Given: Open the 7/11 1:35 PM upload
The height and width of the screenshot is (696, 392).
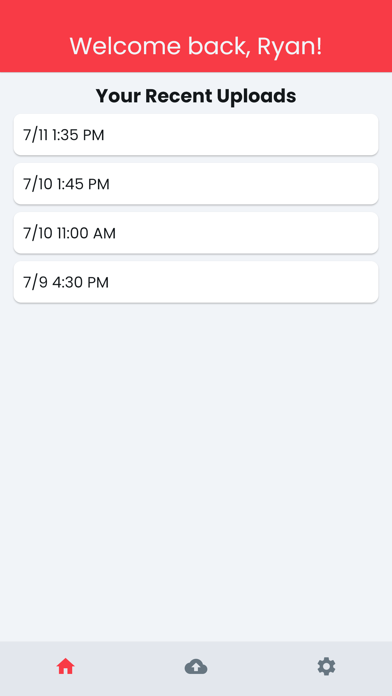Looking at the screenshot, I should click(x=196, y=134).
